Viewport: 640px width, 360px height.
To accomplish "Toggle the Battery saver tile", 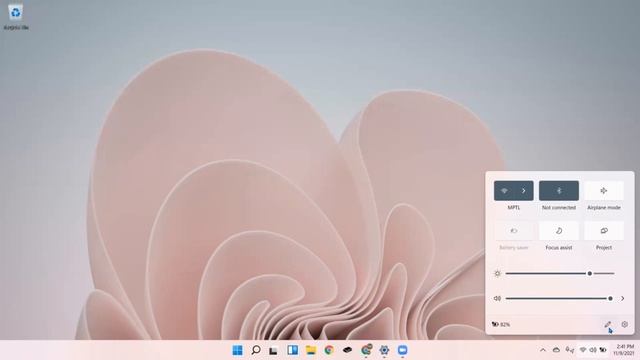I will pyautogui.click(x=513, y=231).
